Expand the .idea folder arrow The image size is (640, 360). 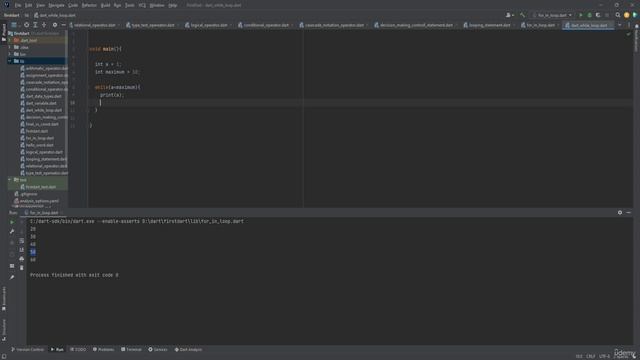coord(10,47)
